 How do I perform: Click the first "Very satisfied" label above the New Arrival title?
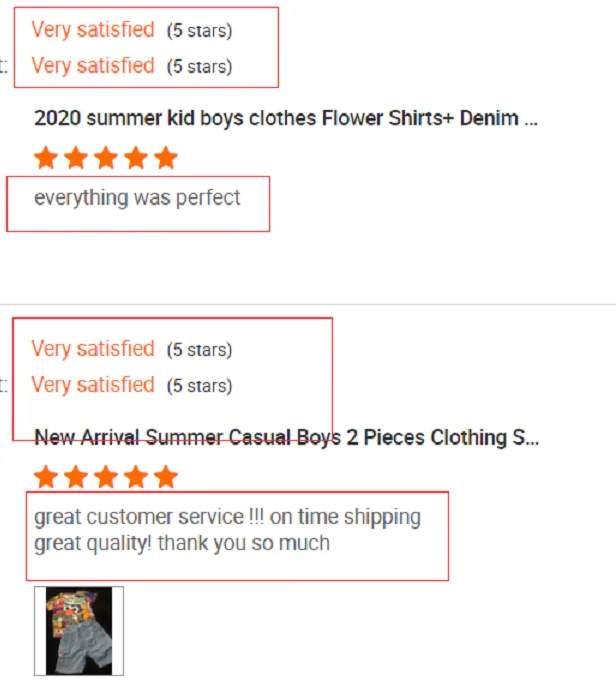click(93, 349)
